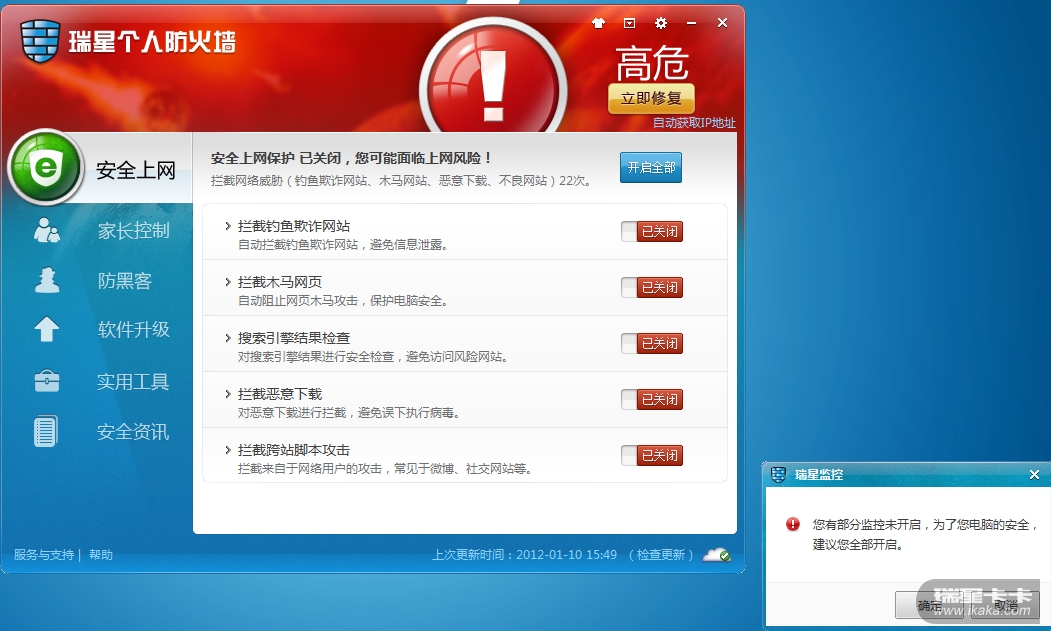
Task: Toggle 拦截钓鱼欺诈网站 switch showing 已关闭
Action: [x=652, y=231]
